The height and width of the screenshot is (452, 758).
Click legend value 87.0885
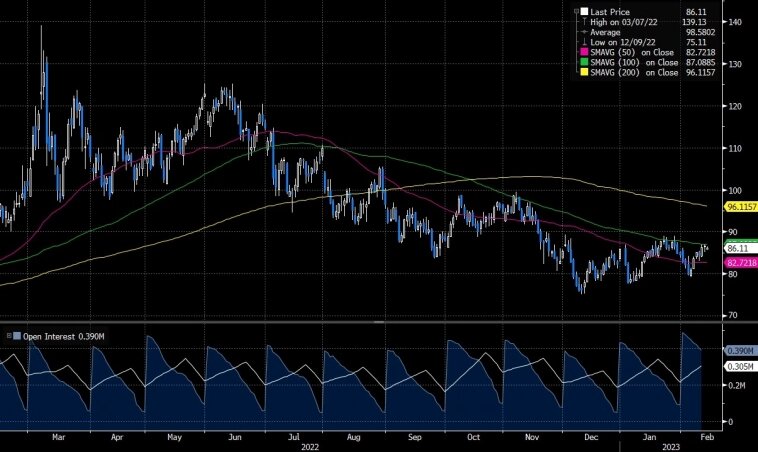700,62
